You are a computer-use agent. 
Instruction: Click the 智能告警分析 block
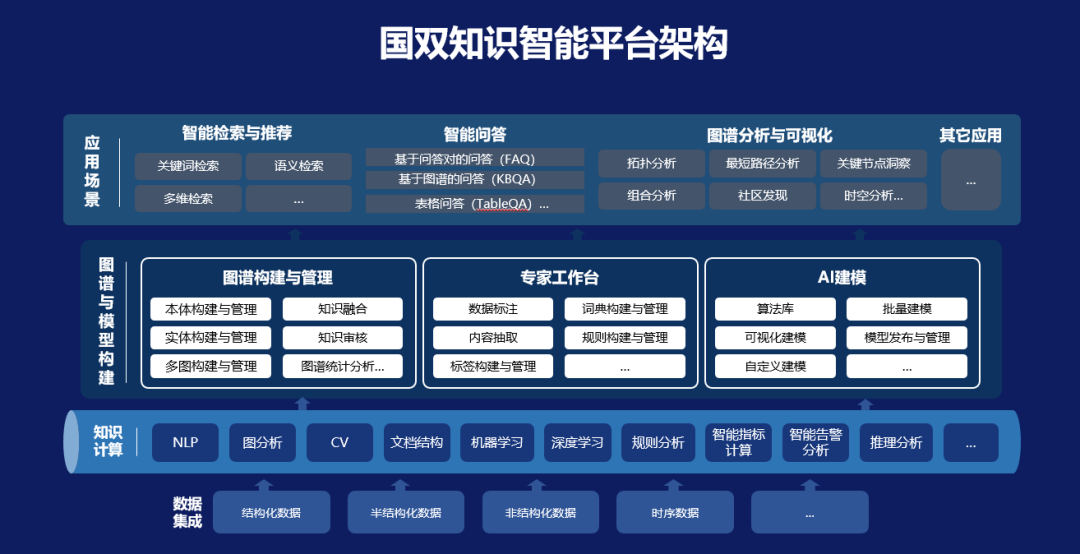click(x=815, y=443)
